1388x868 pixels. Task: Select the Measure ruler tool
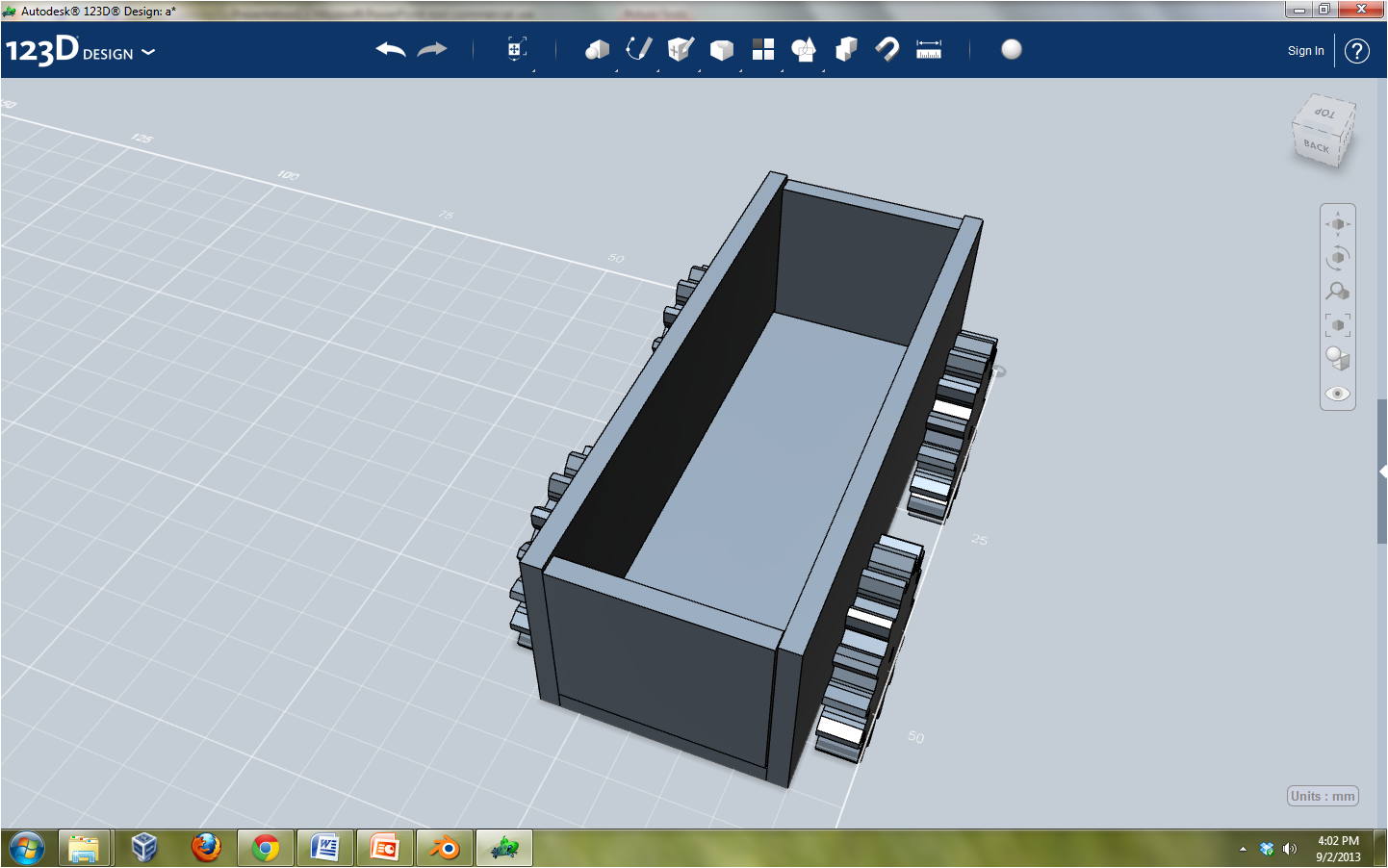tap(929, 50)
